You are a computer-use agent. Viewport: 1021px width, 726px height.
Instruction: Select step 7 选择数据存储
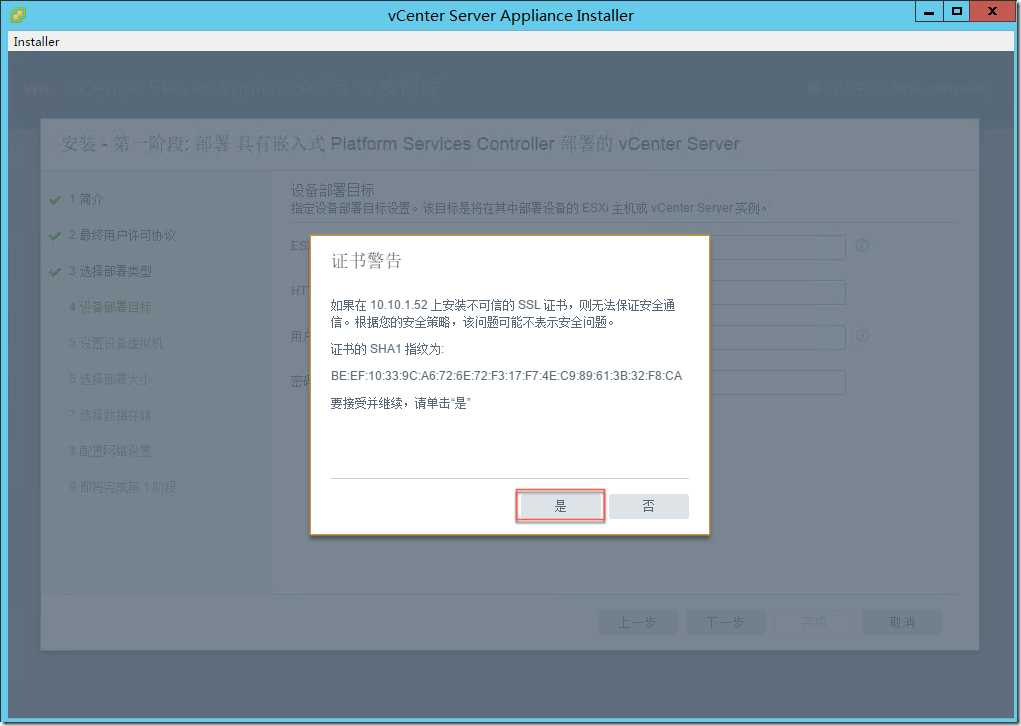[110, 415]
